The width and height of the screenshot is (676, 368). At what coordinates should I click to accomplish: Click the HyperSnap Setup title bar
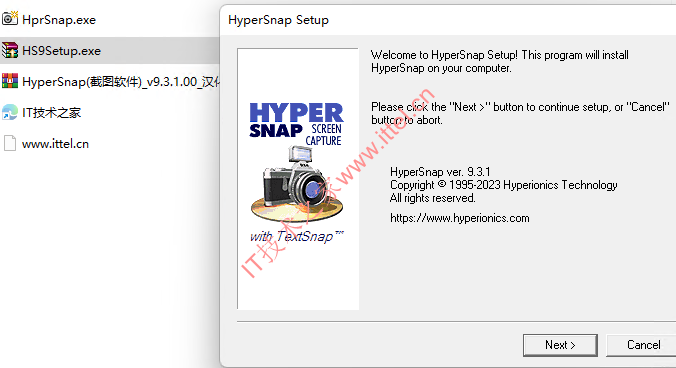[x=448, y=20]
